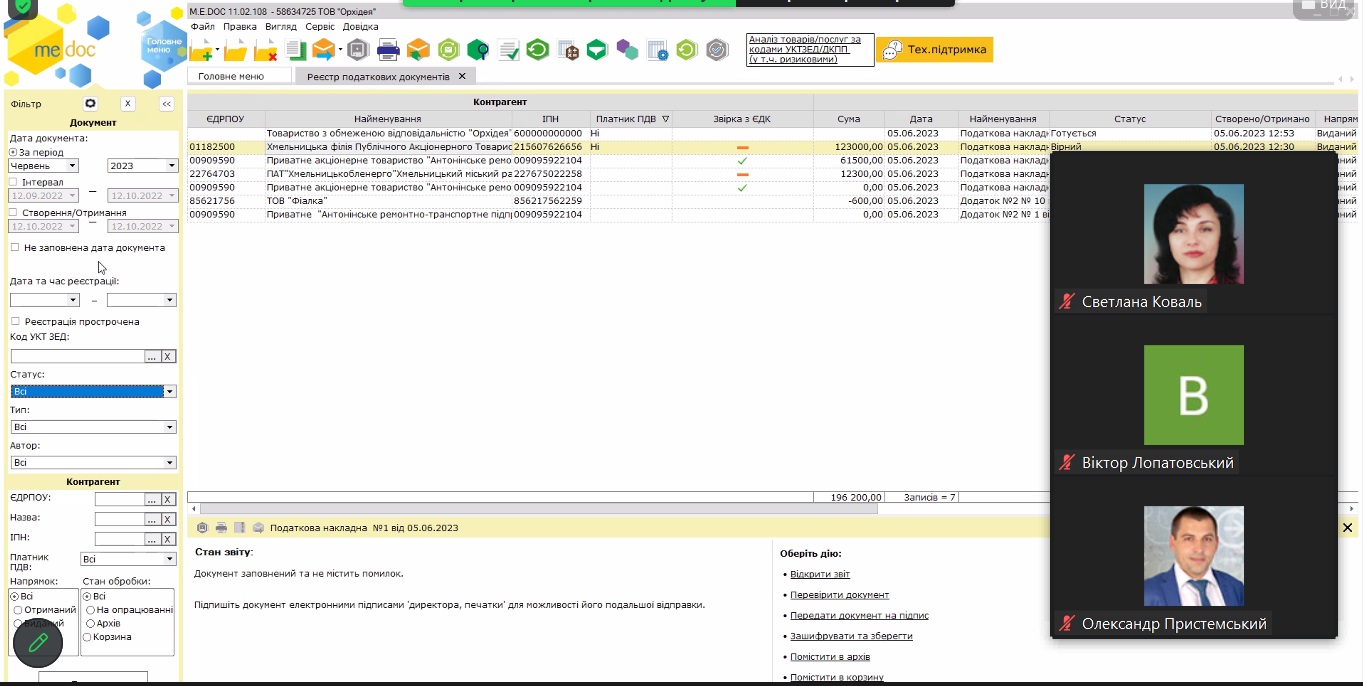
Task: Open the Файл menu
Action: click(x=203, y=27)
